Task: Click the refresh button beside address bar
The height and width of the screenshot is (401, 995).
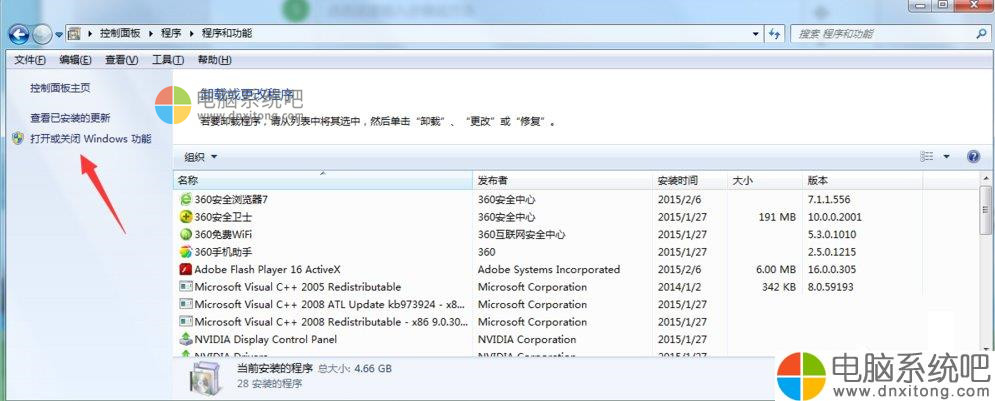Action: [774, 34]
